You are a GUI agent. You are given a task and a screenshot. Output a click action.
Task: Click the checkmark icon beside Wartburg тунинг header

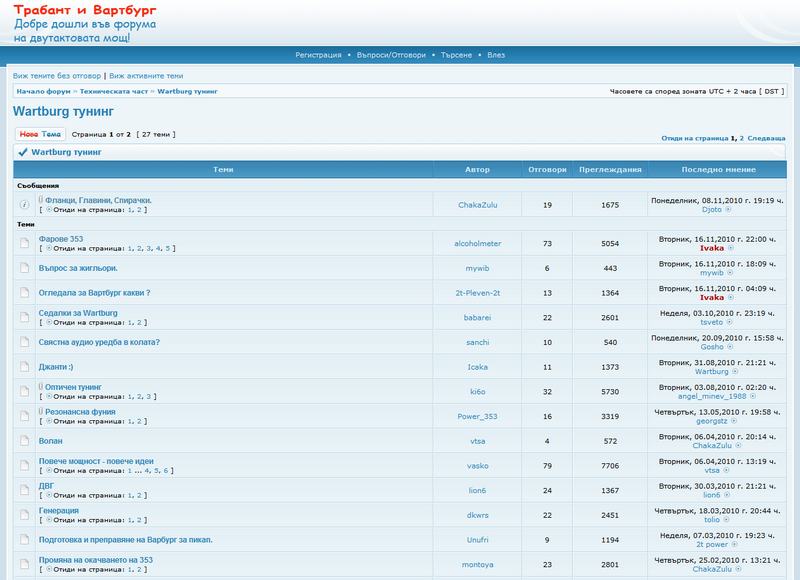22,152
